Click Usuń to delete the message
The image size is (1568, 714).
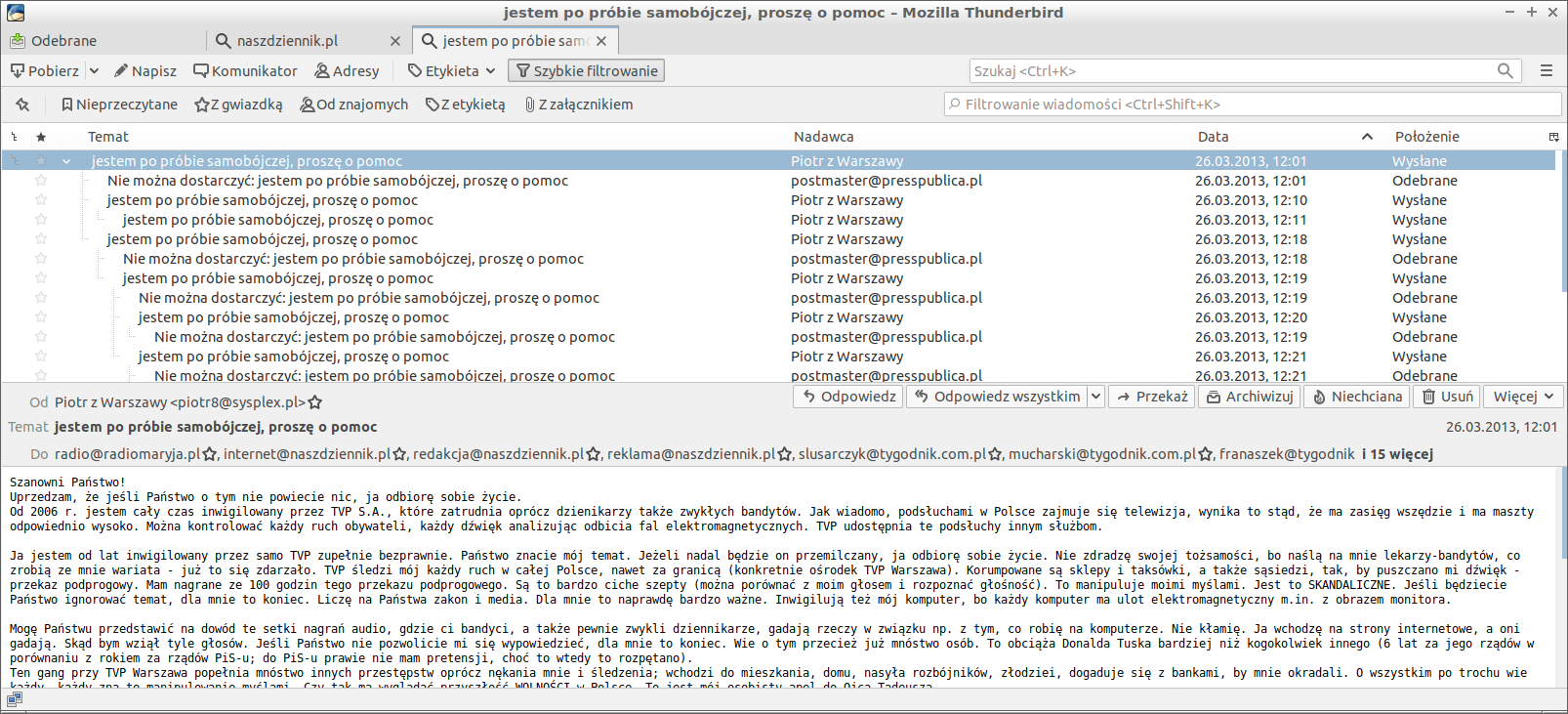pyautogui.click(x=1447, y=397)
